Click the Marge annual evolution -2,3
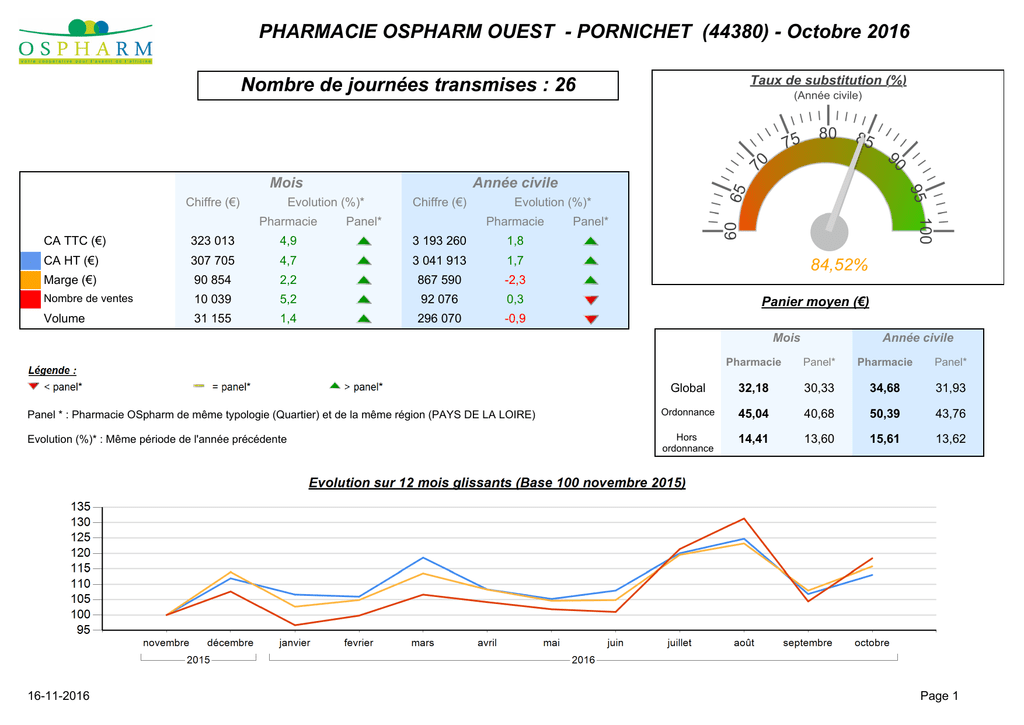 tap(515, 280)
